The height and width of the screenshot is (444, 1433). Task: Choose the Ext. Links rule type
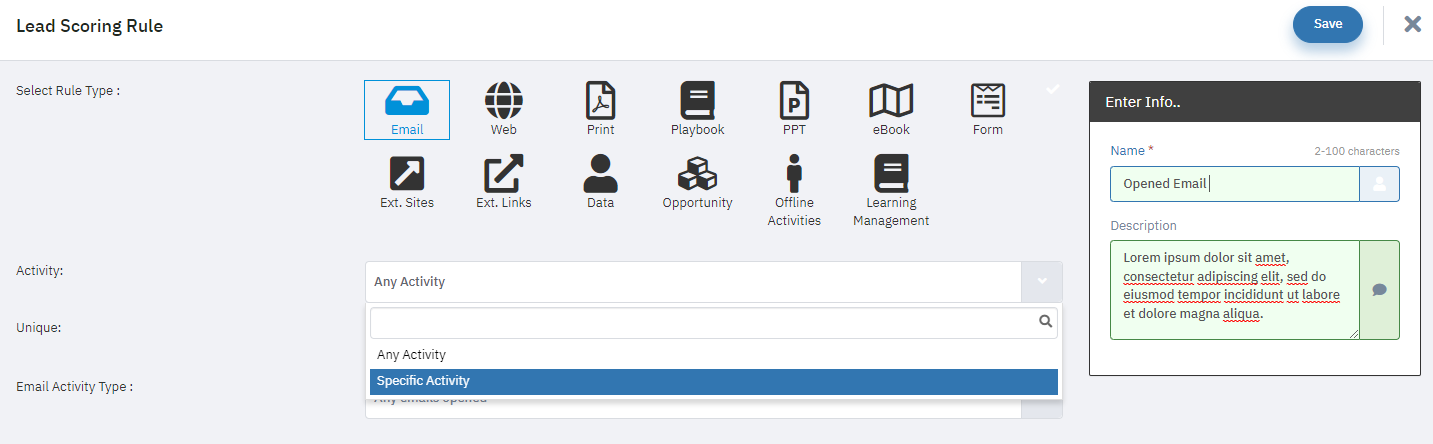504,183
